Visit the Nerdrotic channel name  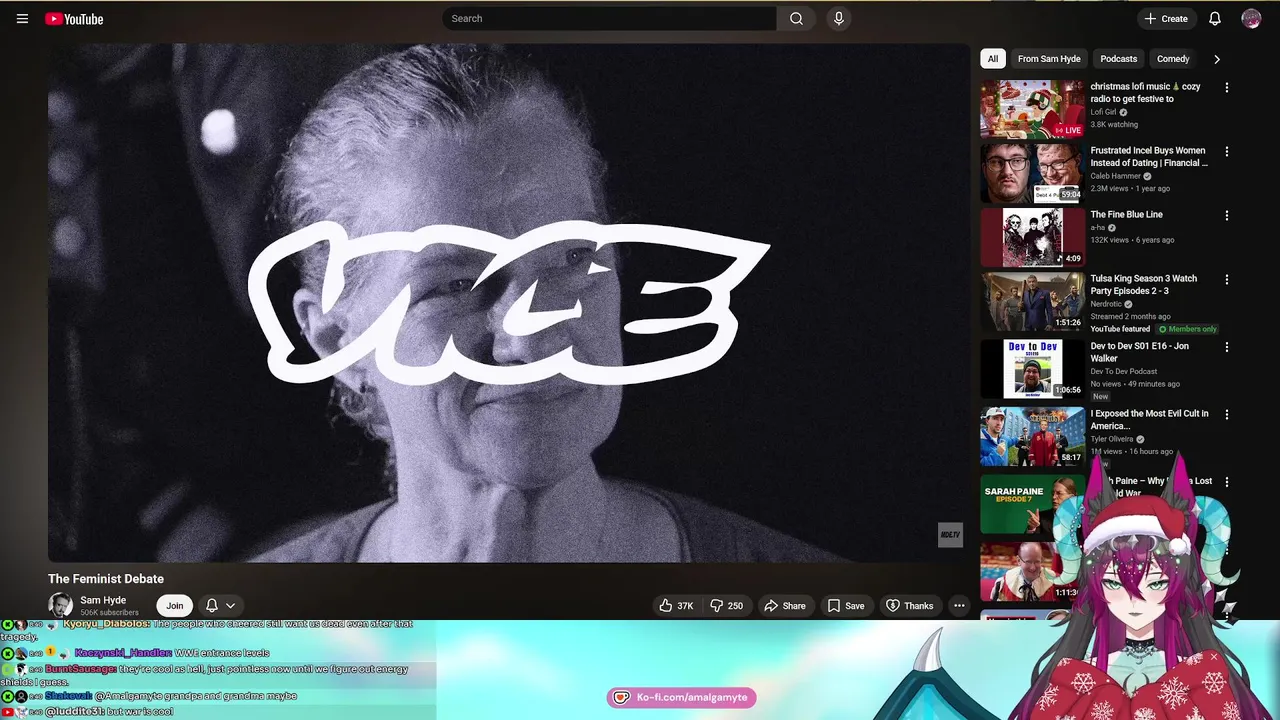(1106, 304)
